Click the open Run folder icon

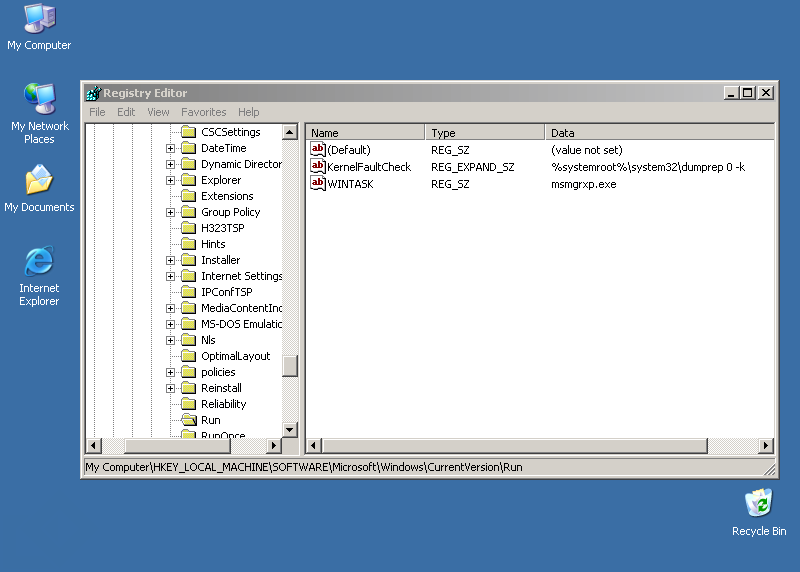tap(189, 420)
